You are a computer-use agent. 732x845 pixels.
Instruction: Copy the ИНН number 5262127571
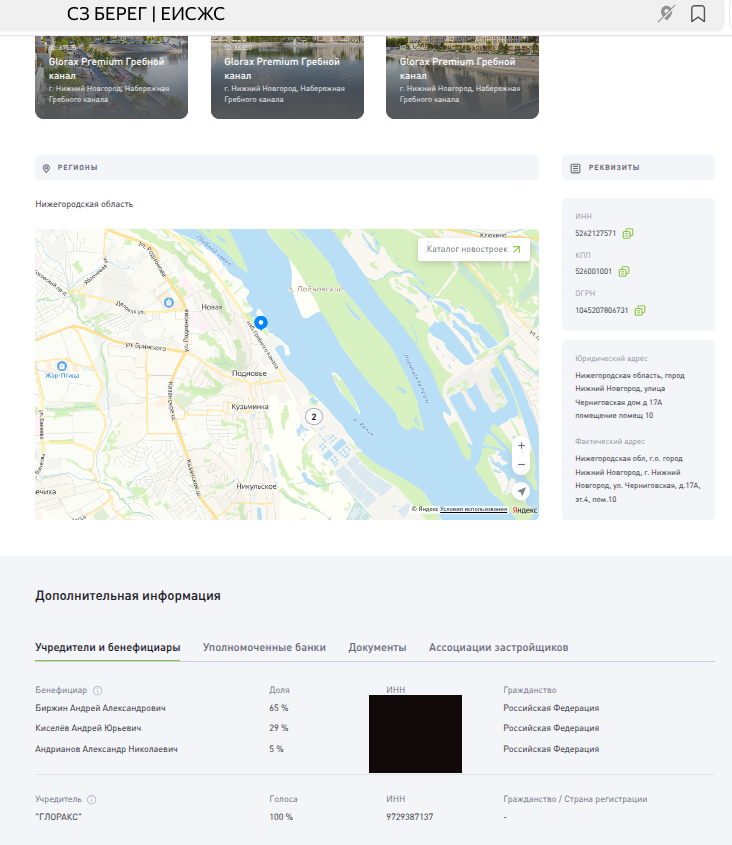[x=628, y=234]
